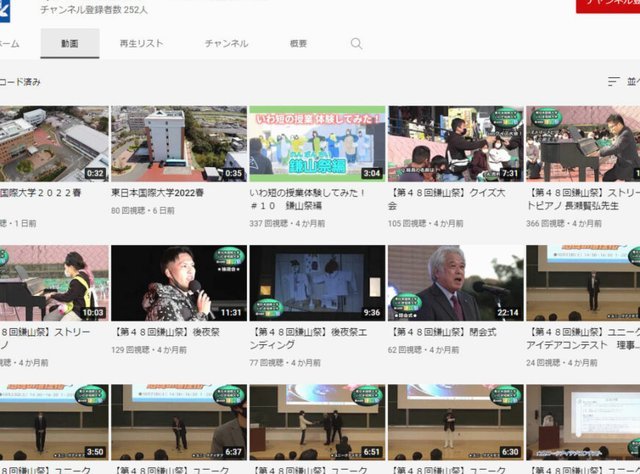Play the 6:30 lecture hall thumbnail
Screen dimensions: 640x474
[x=456, y=422]
